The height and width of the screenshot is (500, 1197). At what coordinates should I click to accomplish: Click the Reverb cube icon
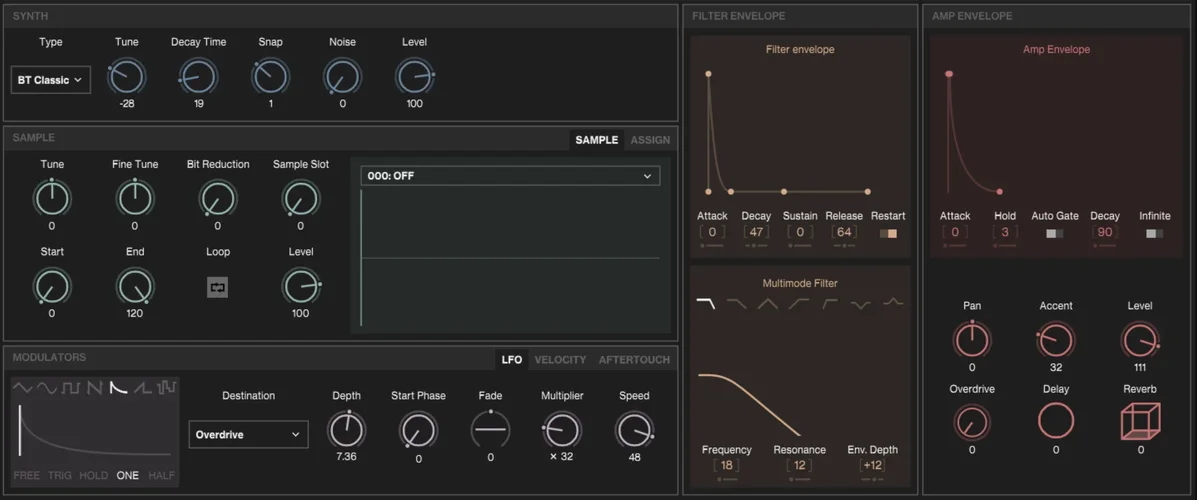1140,421
